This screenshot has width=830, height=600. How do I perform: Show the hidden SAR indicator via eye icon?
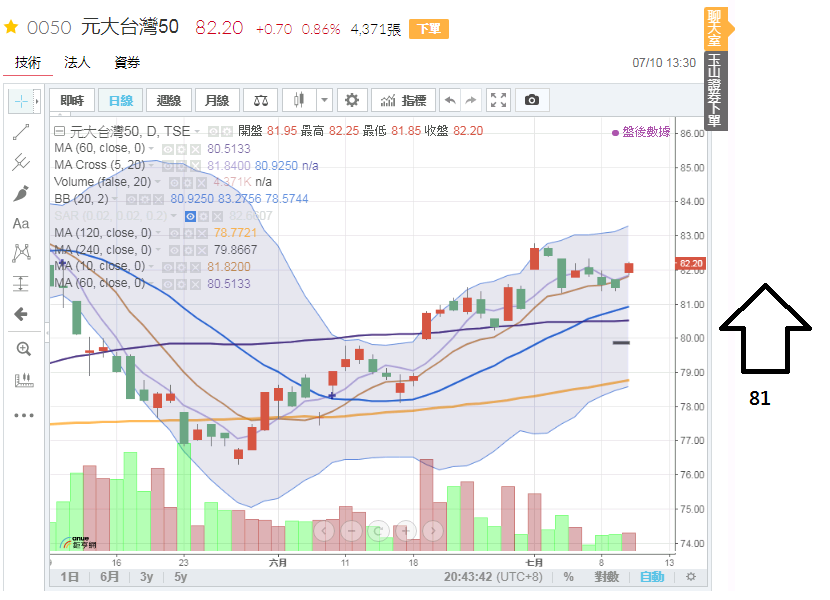pyautogui.click(x=191, y=216)
